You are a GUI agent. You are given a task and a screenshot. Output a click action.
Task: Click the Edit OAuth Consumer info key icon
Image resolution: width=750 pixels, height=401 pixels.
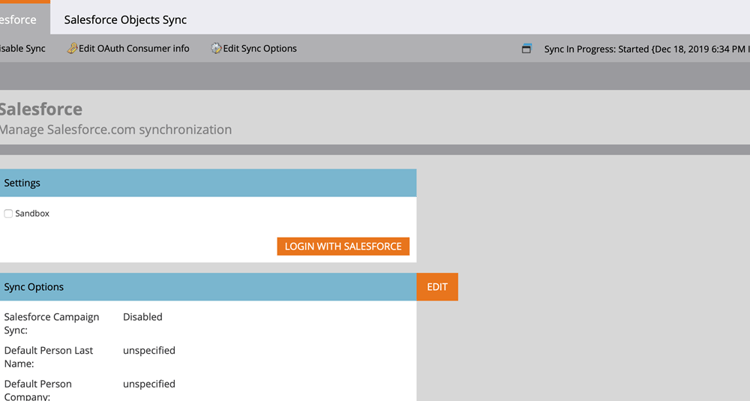click(72, 48)
